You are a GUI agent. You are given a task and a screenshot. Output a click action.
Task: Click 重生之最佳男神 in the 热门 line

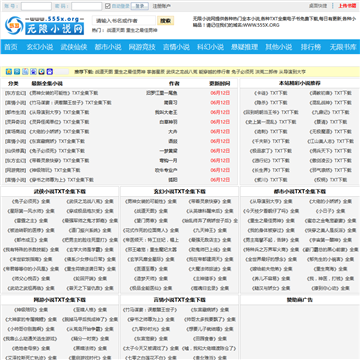click(142, 30)
